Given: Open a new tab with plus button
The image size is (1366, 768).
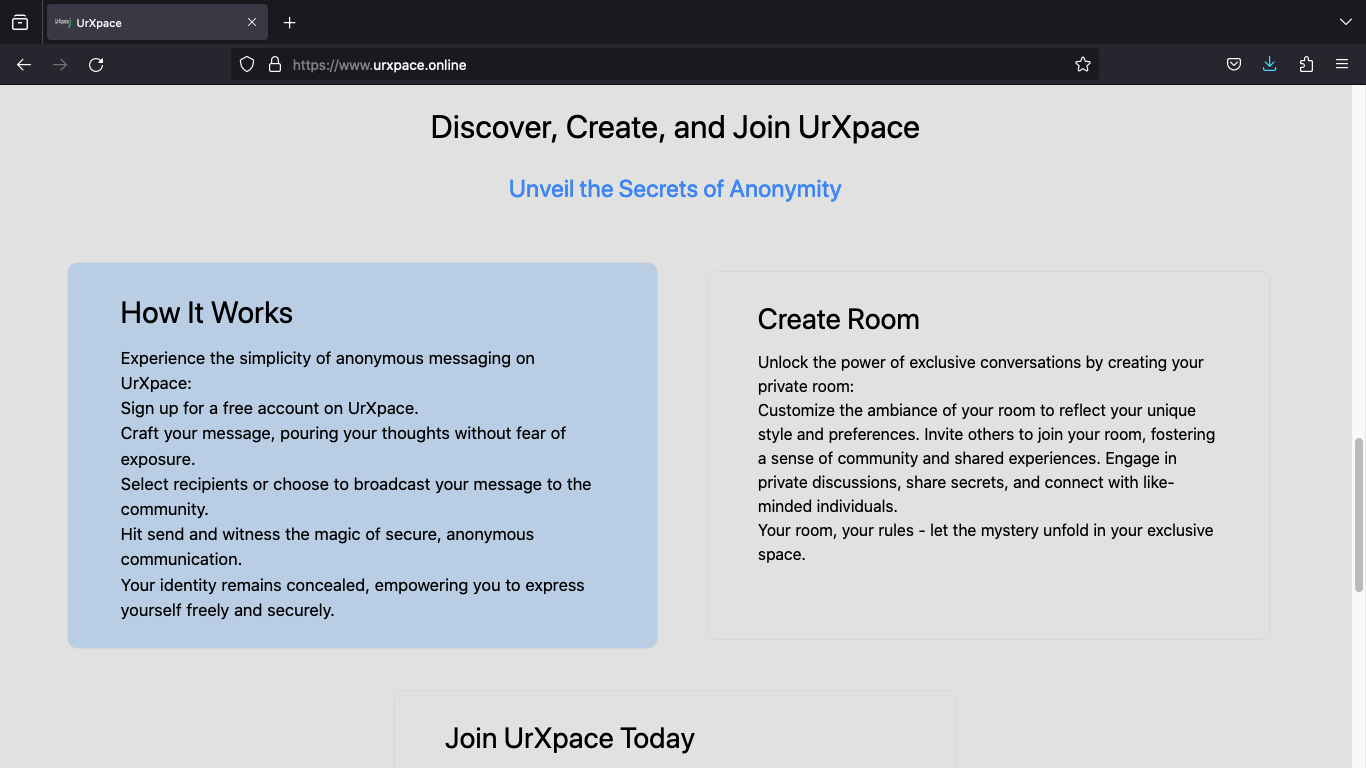Looking at the screenshot, I should coord(290,22).
